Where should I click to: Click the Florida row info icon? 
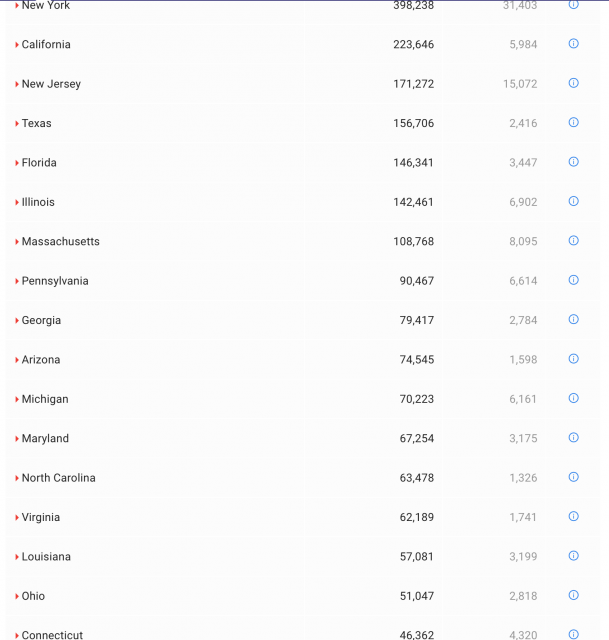click(x=573, y=162)
